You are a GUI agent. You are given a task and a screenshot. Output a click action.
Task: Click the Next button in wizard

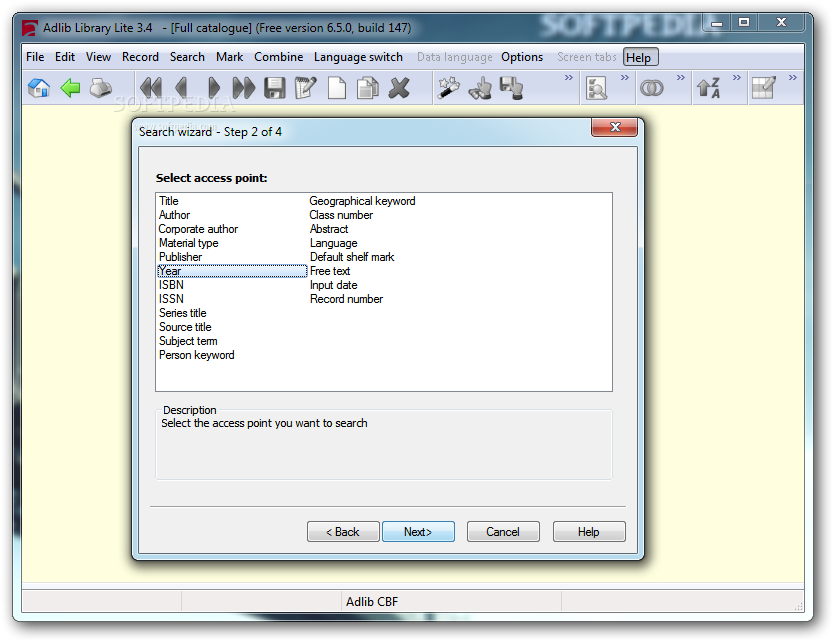(x=418, y=531)
